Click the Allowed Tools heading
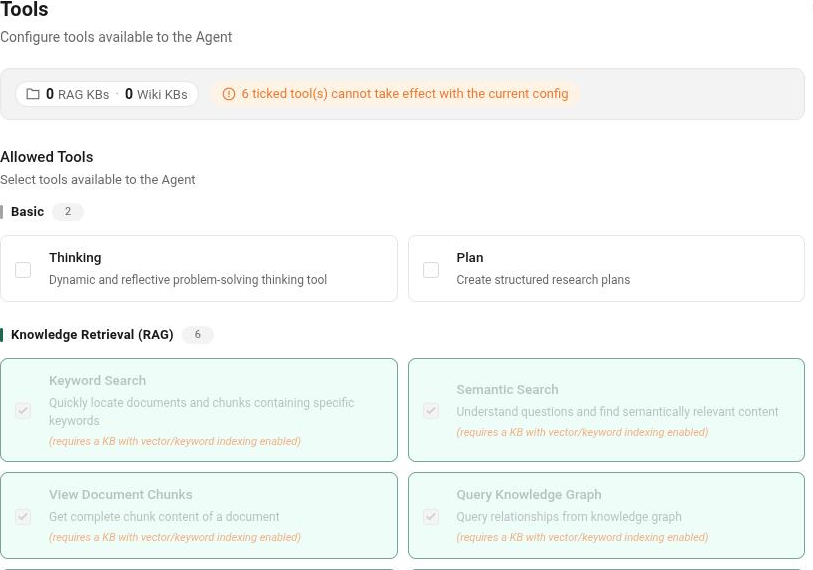 coord(47,157)
